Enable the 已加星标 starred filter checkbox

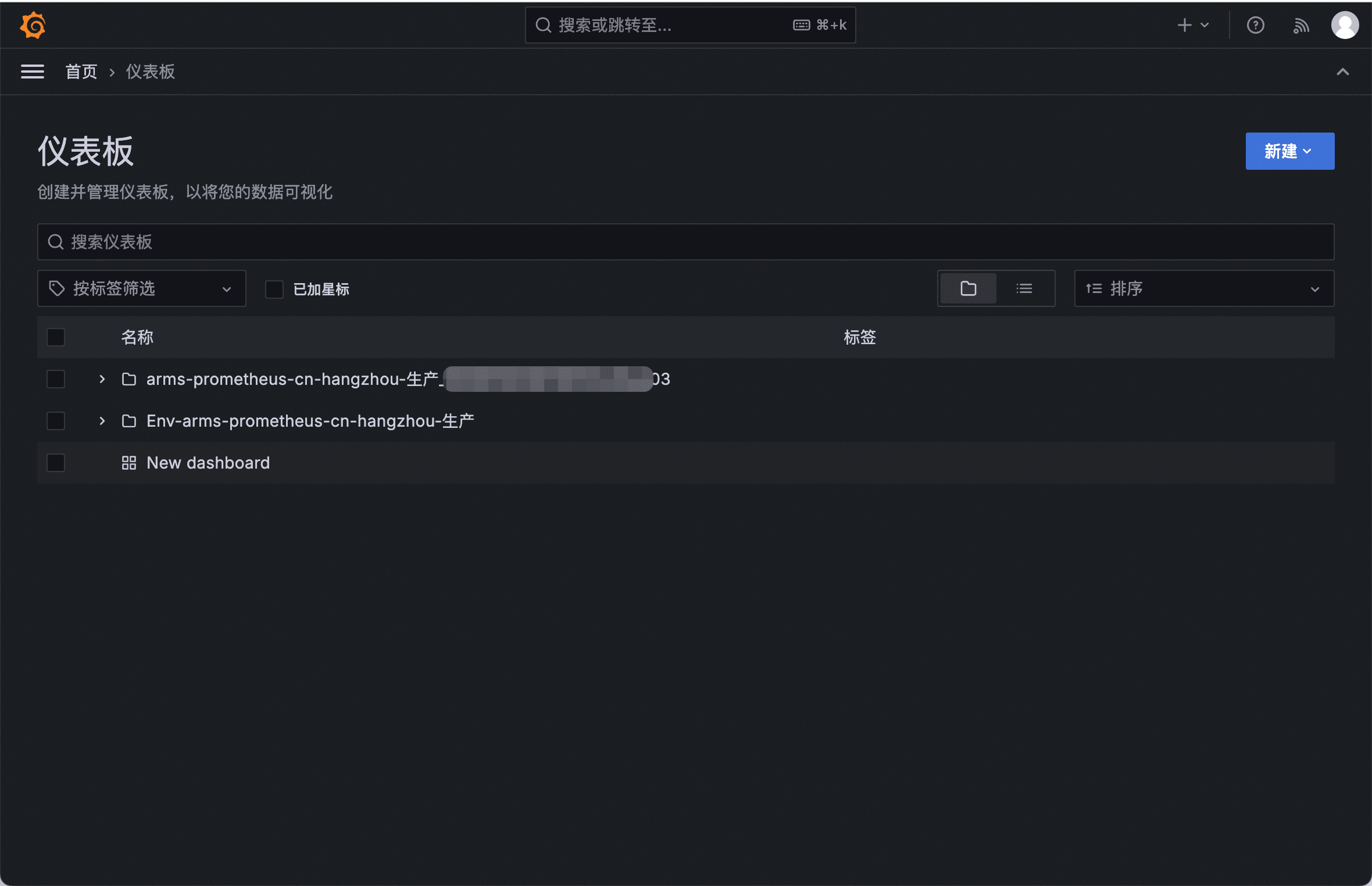coord(274,289)
